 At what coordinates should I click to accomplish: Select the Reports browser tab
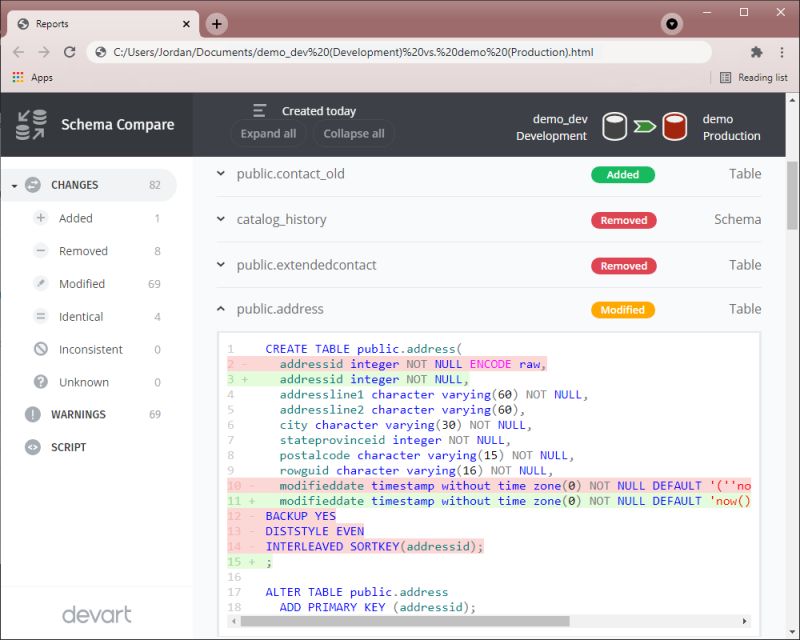click(103, 24)
